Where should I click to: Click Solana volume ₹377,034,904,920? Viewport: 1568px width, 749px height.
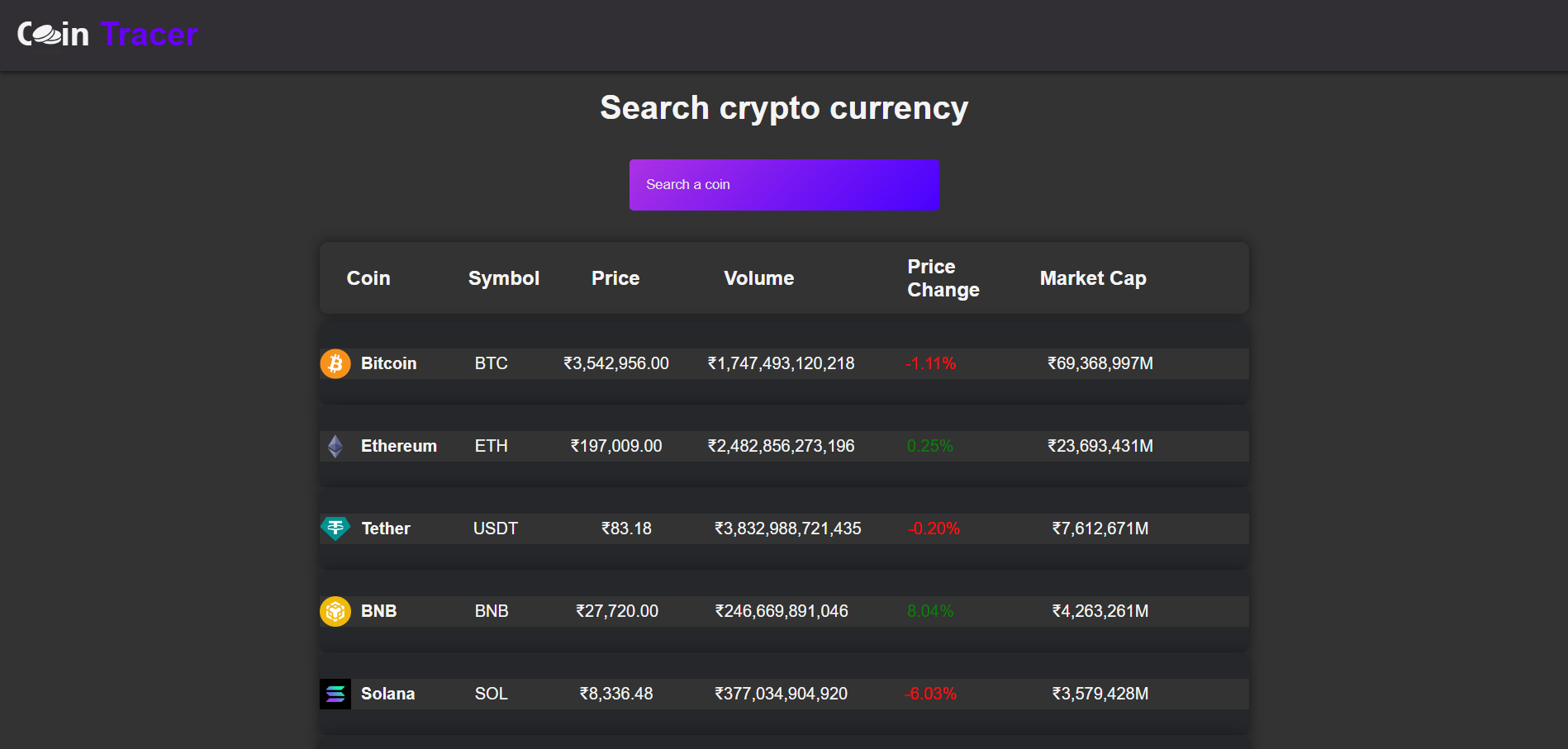coord(782,694)
